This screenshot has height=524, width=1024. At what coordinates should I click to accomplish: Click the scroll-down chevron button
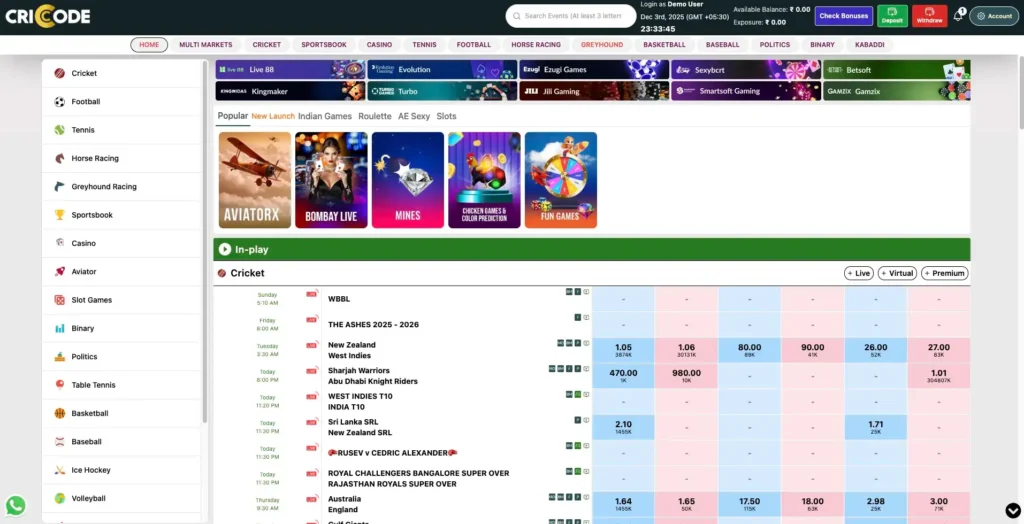point(1012,510)
